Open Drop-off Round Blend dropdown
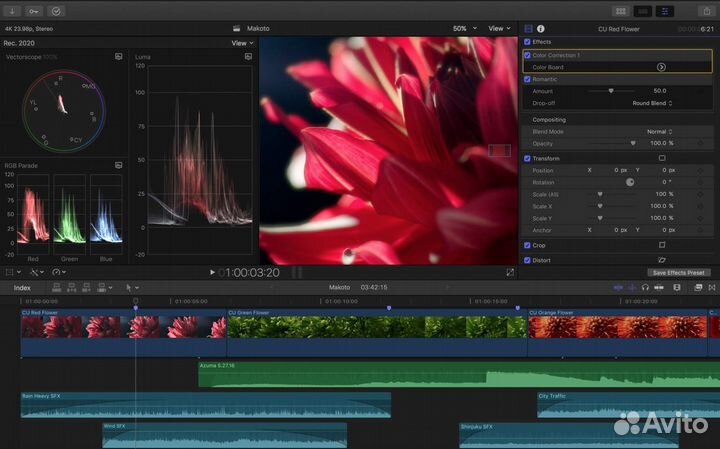This screenshot has height=449, width=720. click(x=652, y=103)
